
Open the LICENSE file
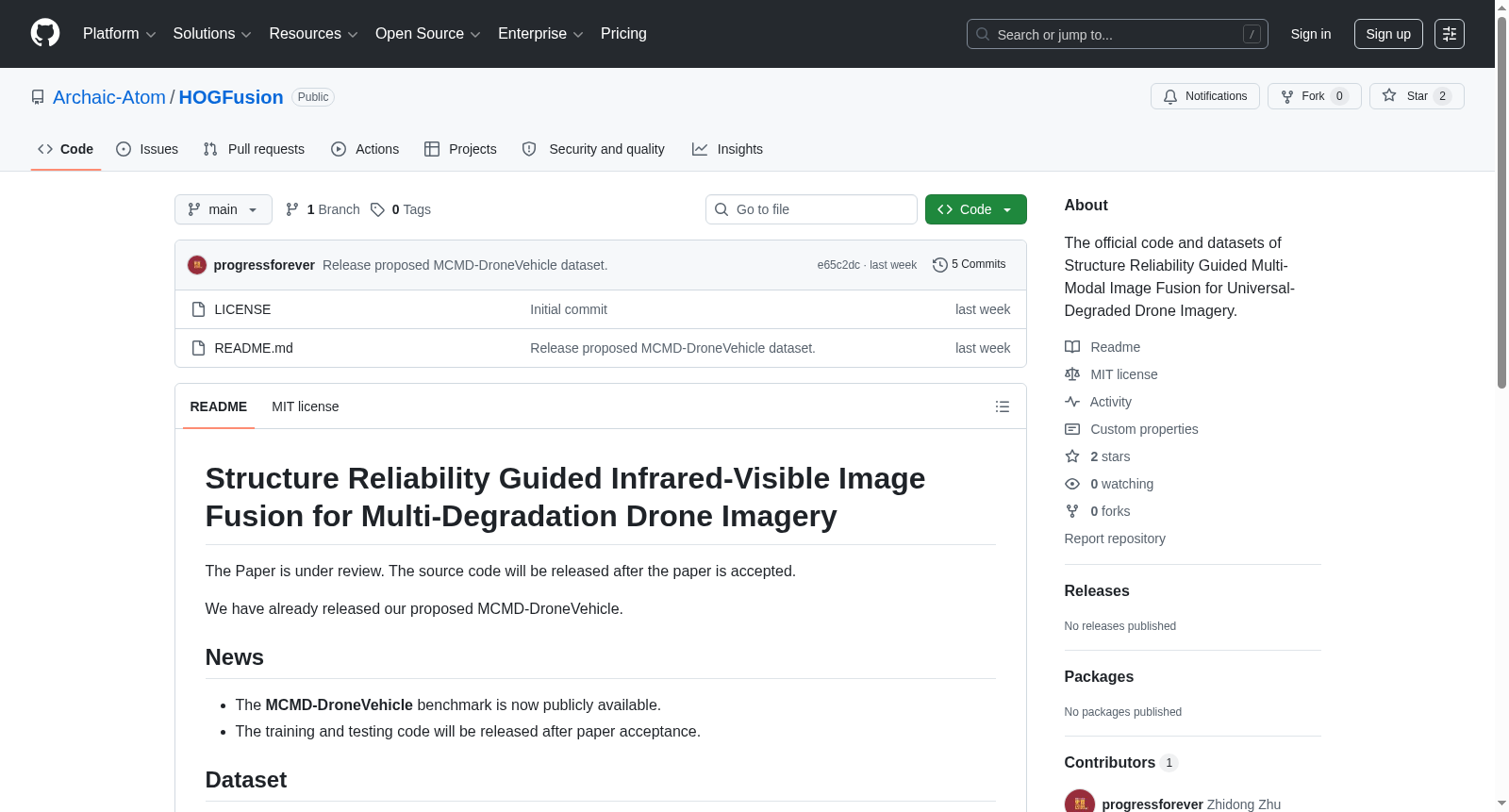(x=242, y=309)
